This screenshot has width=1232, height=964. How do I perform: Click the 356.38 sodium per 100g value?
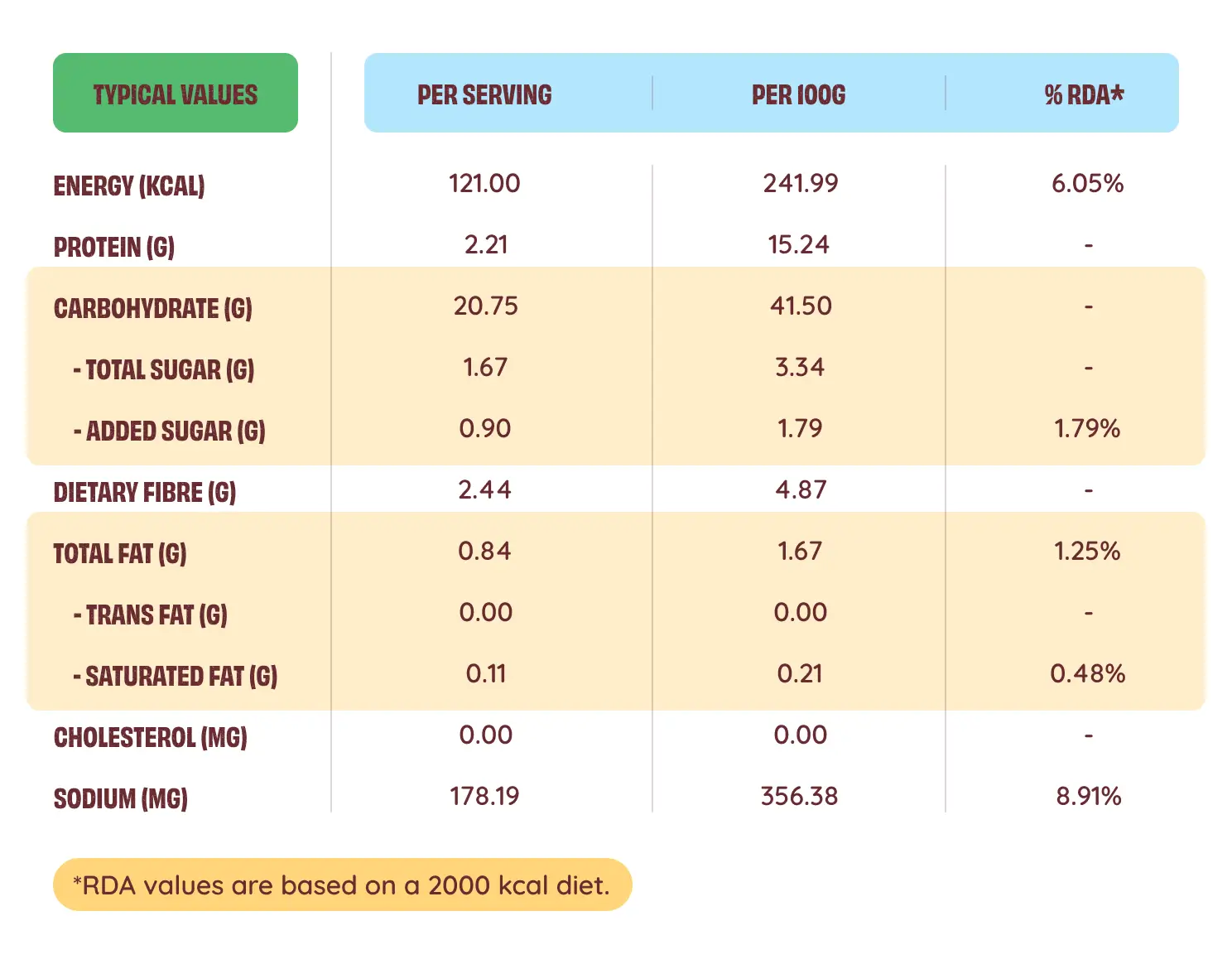tap(799, 796)
